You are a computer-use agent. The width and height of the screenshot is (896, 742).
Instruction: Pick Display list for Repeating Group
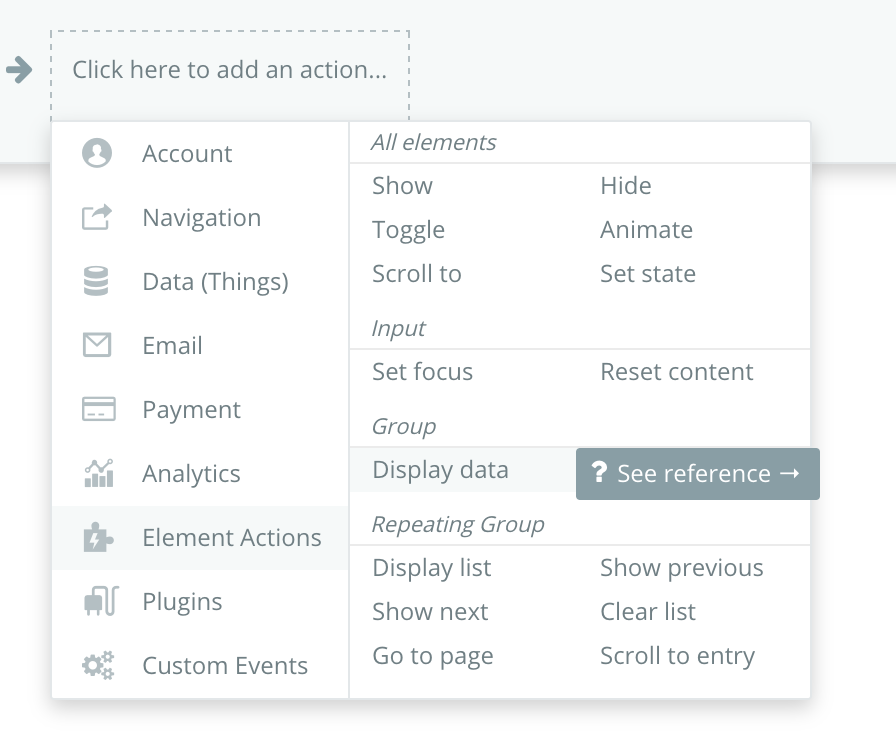(432, 568)
